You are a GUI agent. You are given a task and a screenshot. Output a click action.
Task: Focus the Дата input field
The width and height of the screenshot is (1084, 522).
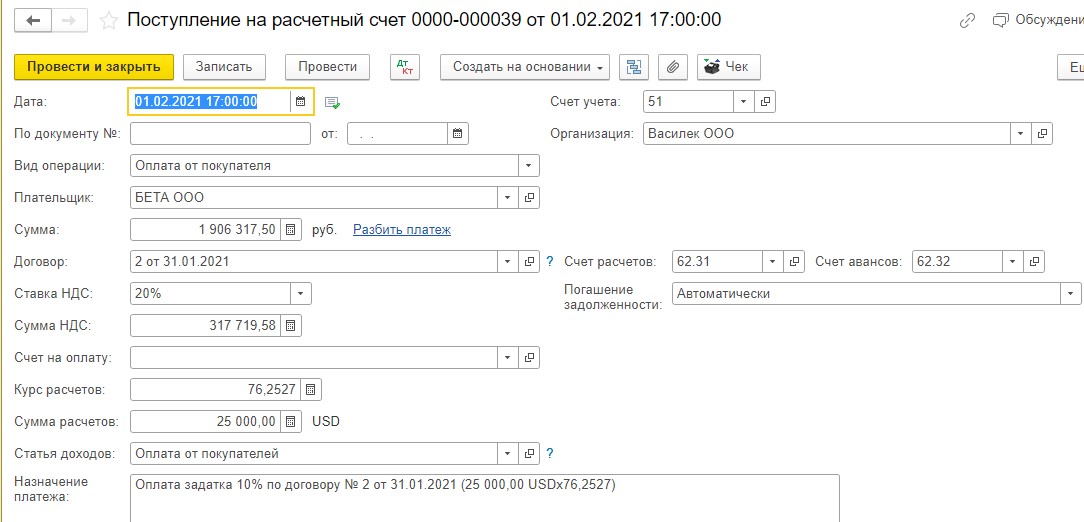point(210,102)
